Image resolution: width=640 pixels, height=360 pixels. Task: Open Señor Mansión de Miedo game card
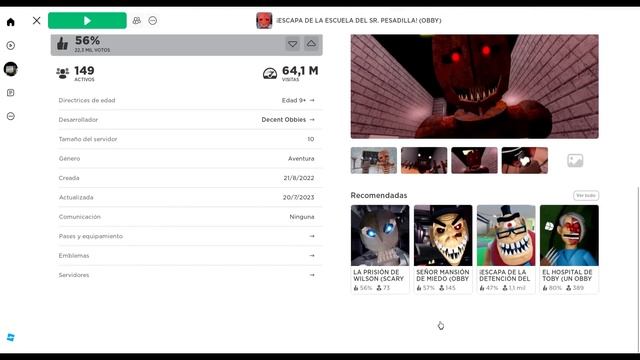click(x=443, y=249)
